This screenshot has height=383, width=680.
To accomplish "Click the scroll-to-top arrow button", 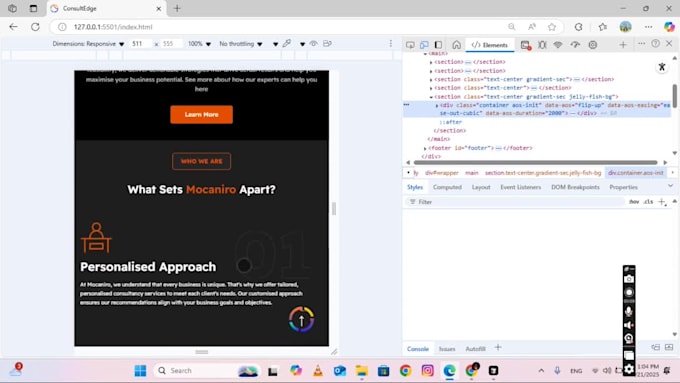I will (301, 320).
